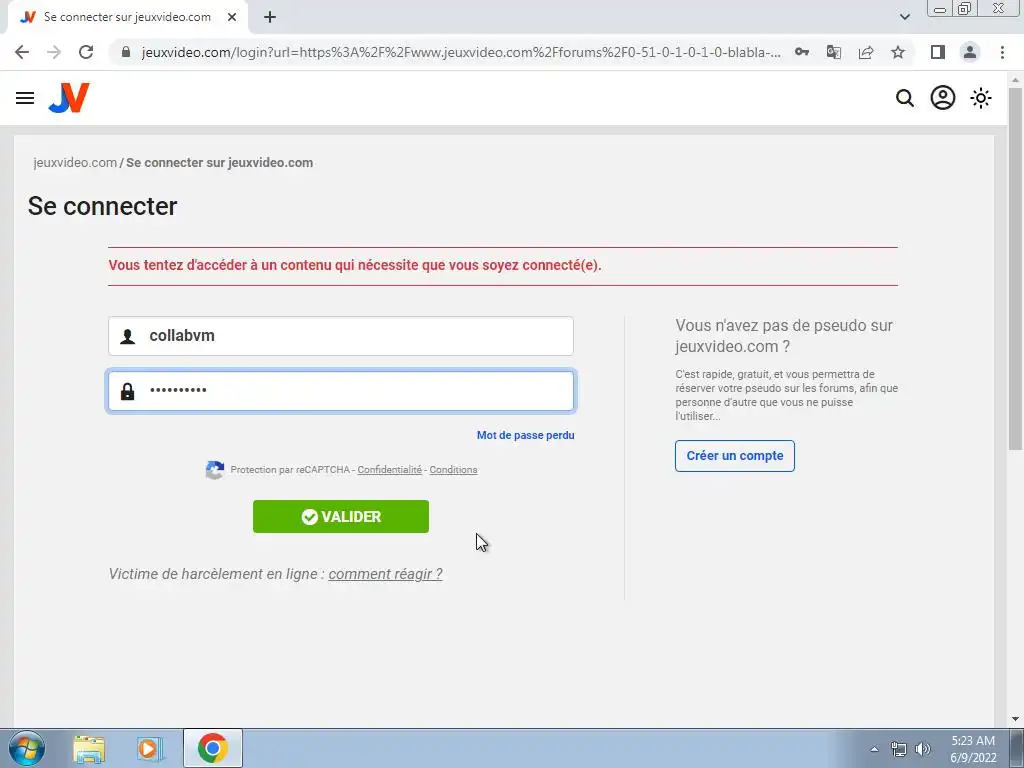Viewport: 1024px width, 768px height.
Task: Open the tab search chevron
Action: tap(904, 17)
